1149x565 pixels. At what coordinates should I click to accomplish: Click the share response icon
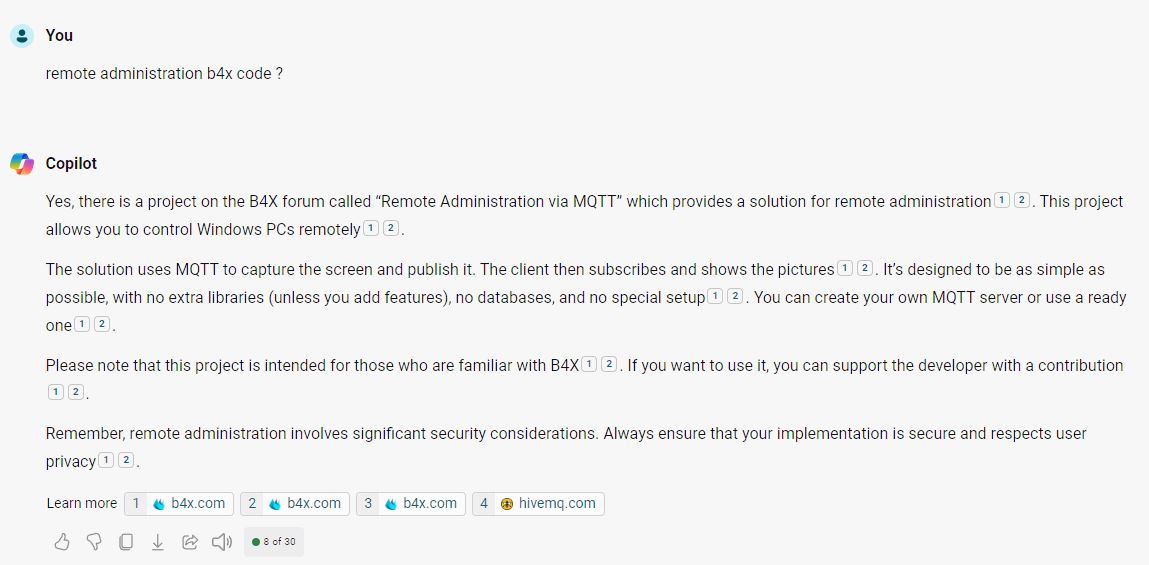coord(189,542)
